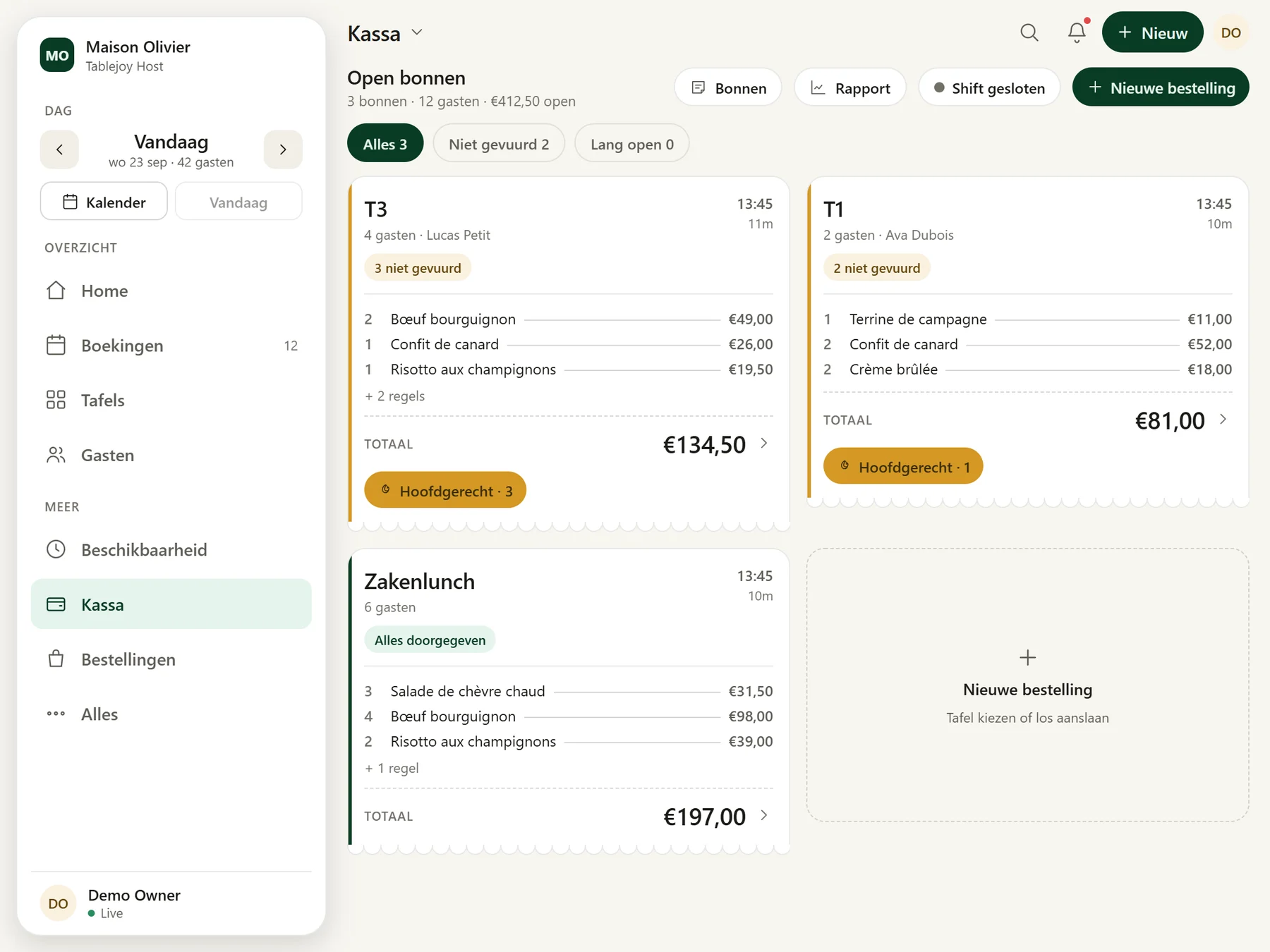Click the Nieuw button in top bar

tap(1153, 32)
